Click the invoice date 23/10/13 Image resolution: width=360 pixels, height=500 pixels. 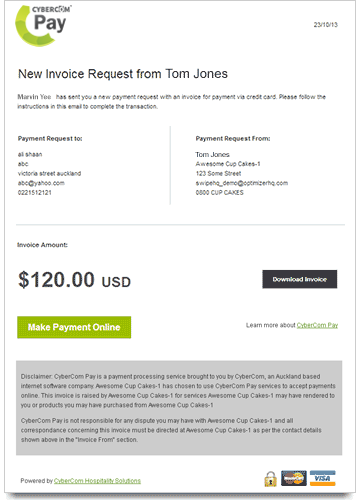coord(326,25)
